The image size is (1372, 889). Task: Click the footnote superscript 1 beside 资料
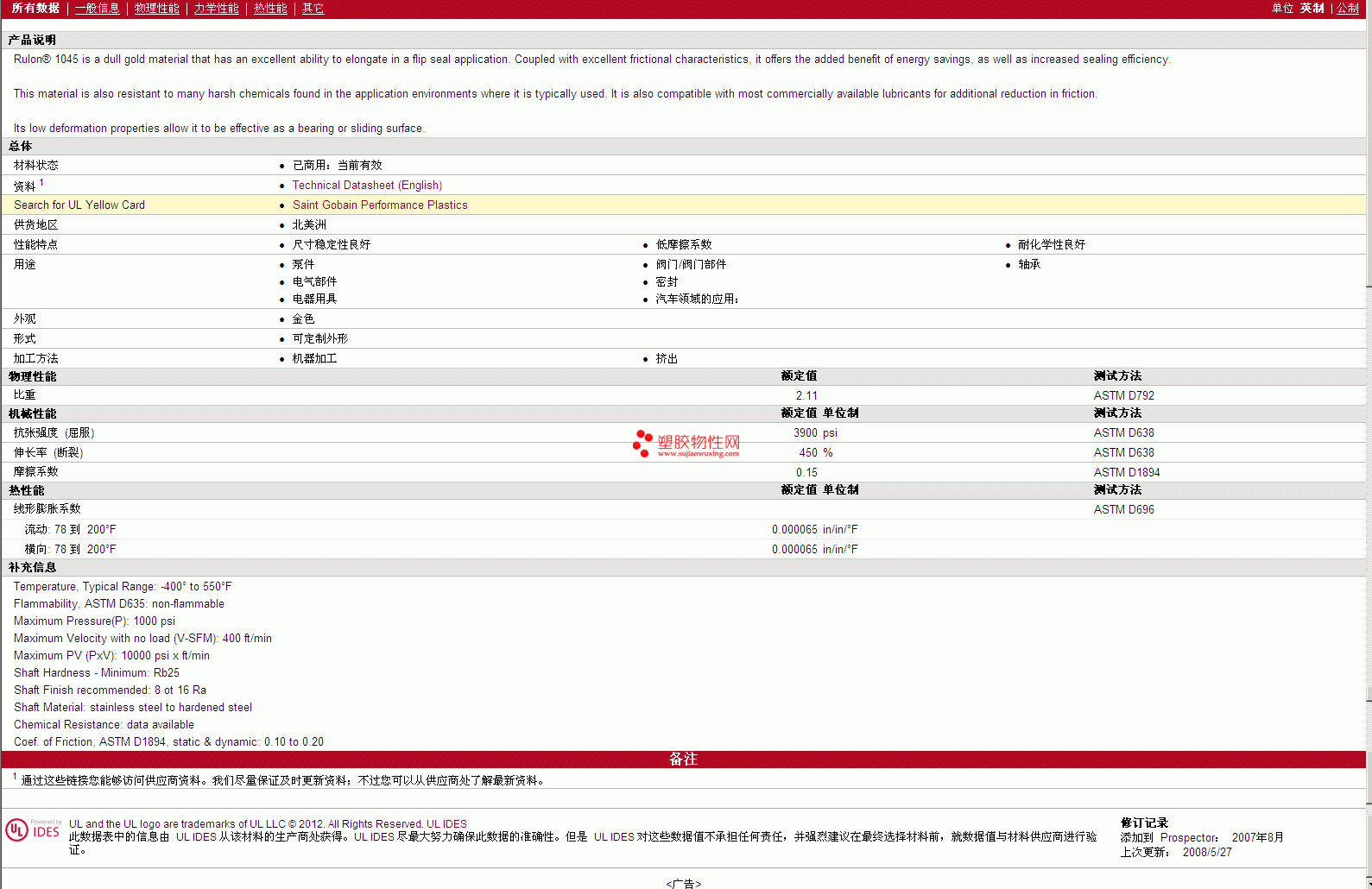pos(41,183)
